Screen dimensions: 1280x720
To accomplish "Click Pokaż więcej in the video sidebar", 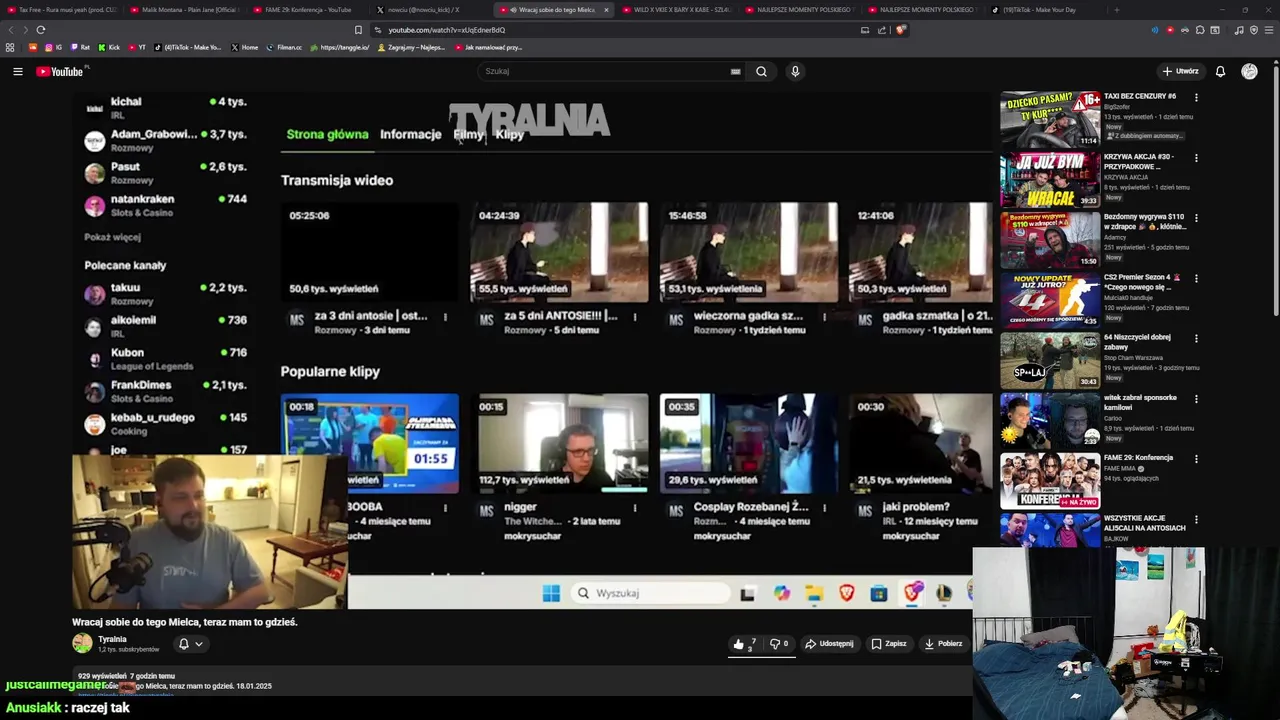I will point(112,237).
